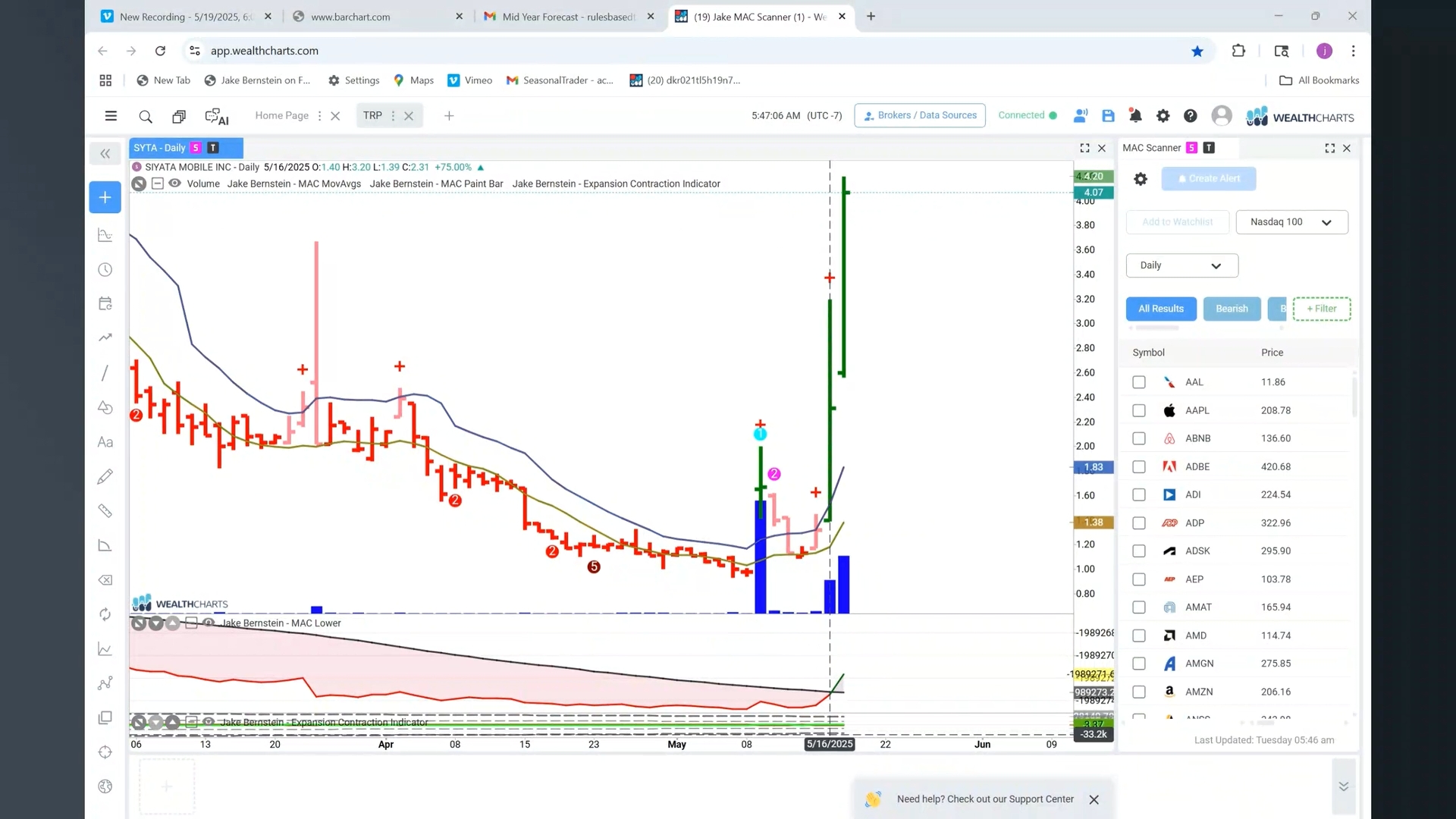Open Home Page tab options menu

coord(319,116)
